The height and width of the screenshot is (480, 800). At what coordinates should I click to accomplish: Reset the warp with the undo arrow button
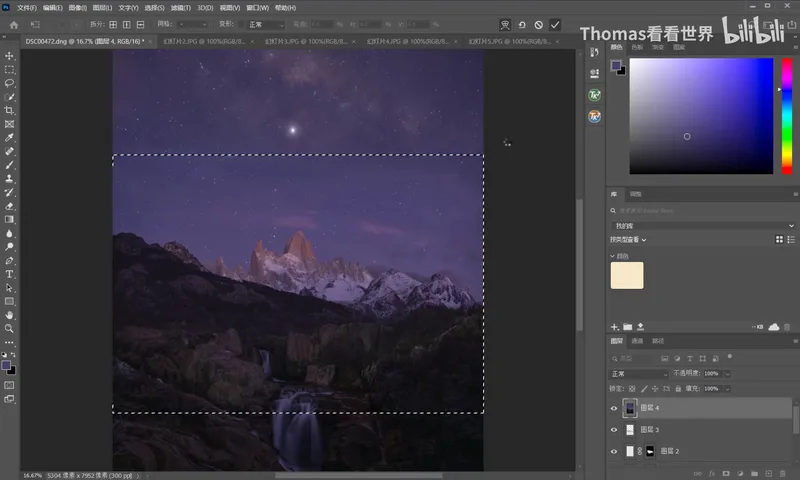tap(522, 24)
